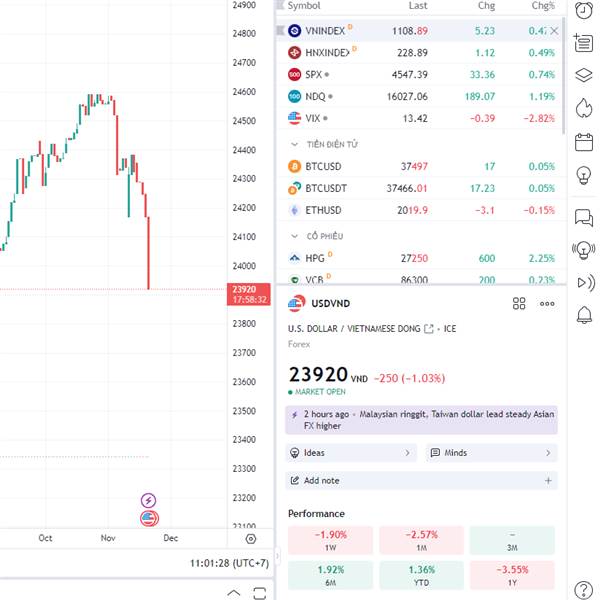Toggle the flag next to VNINDEX
The height and width of the screenshot is (600, 600).
[280, 30]
